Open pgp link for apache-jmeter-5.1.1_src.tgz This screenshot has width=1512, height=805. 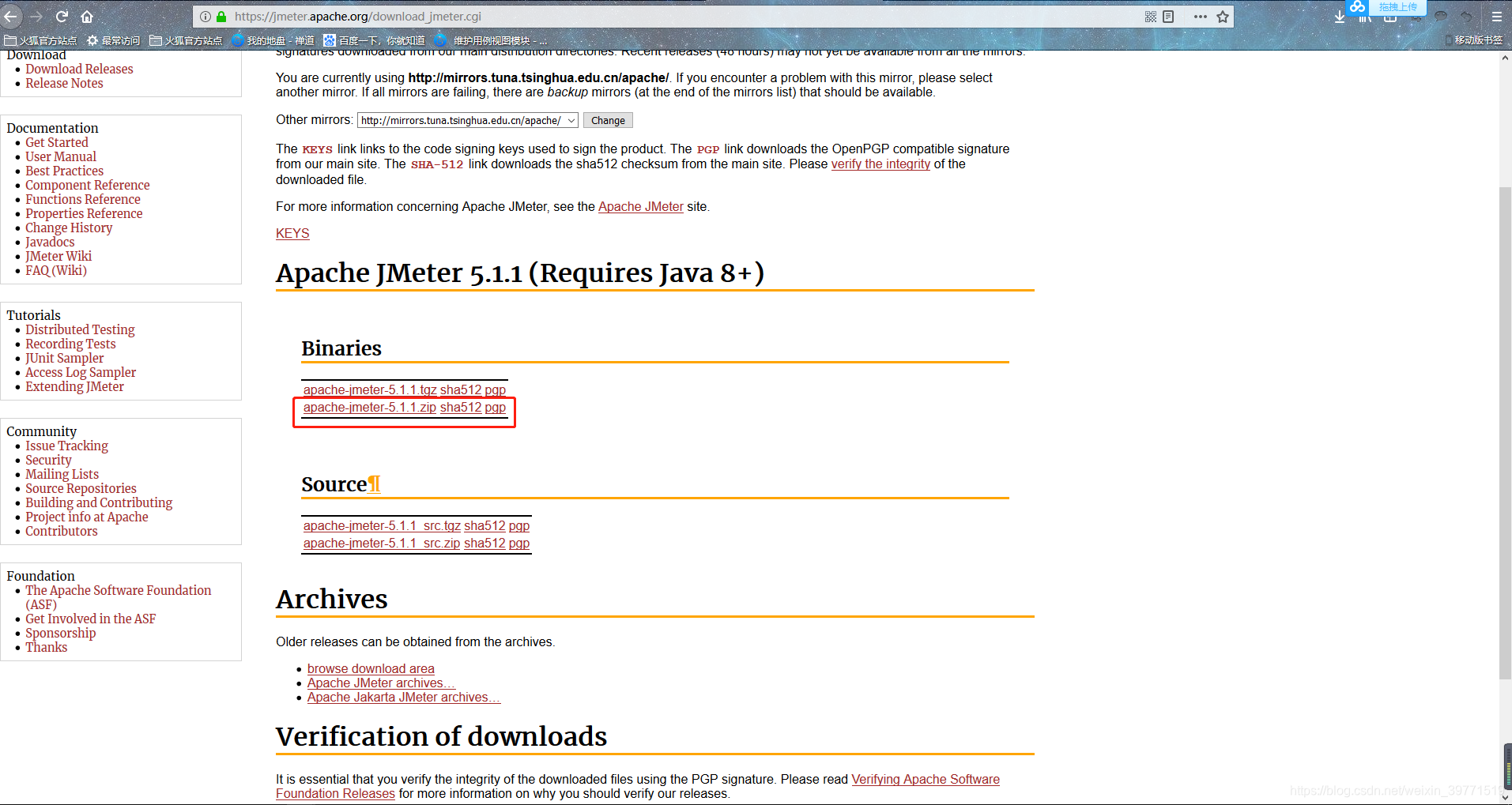tap(519, 526)
